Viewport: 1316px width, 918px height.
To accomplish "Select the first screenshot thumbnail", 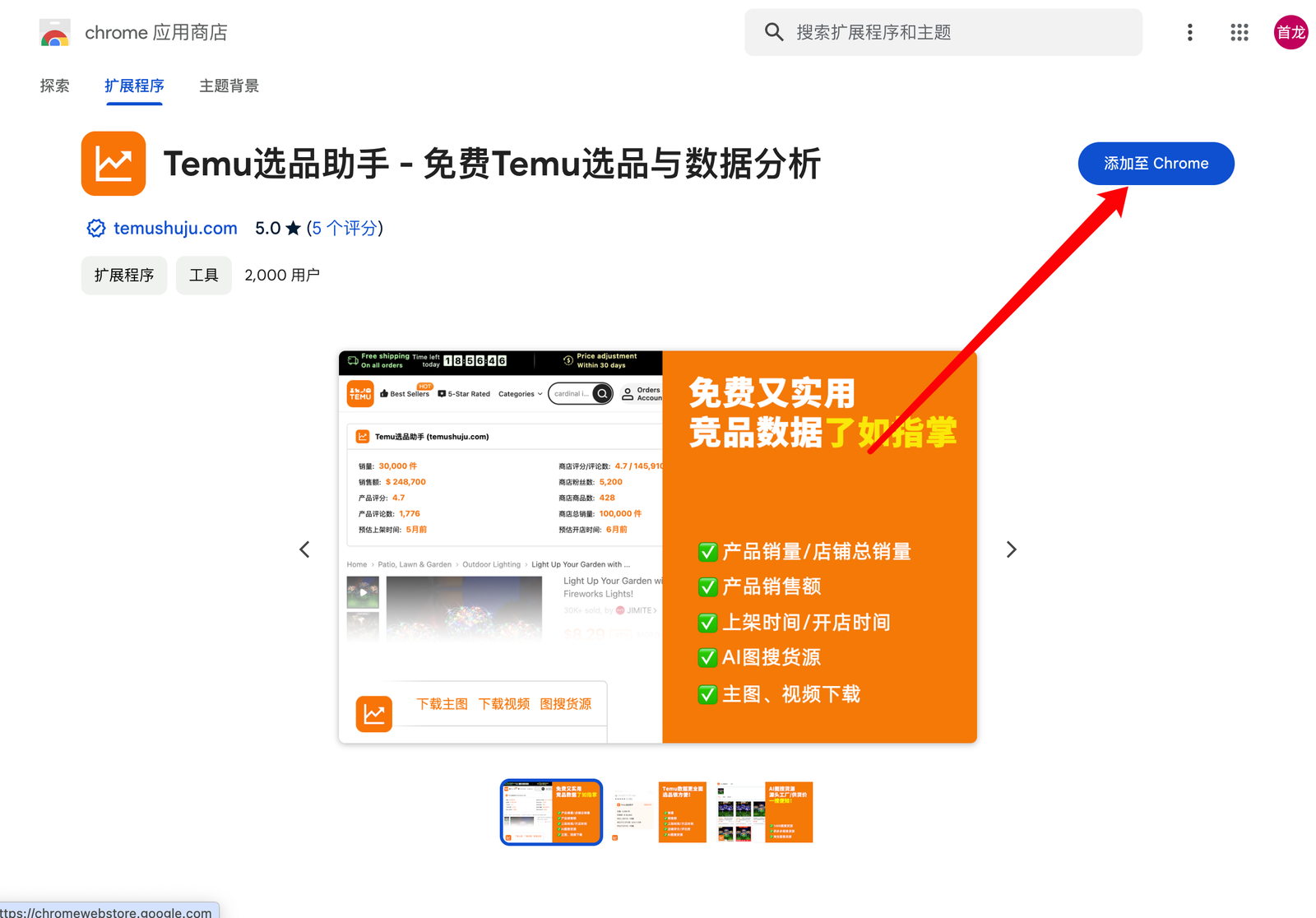I will pos(551,812).
